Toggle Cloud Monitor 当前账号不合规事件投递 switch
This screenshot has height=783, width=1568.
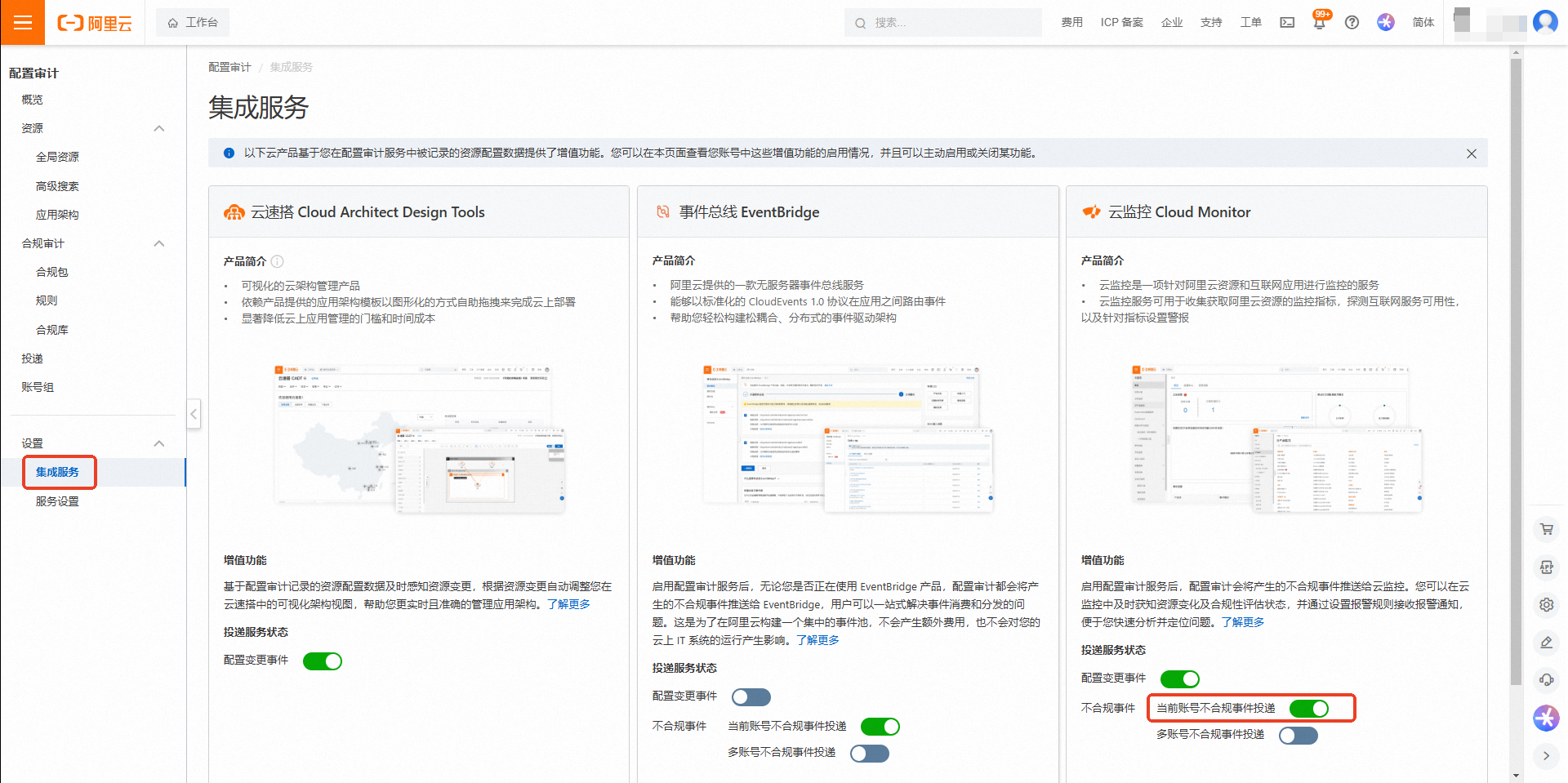pos(1309,709)
